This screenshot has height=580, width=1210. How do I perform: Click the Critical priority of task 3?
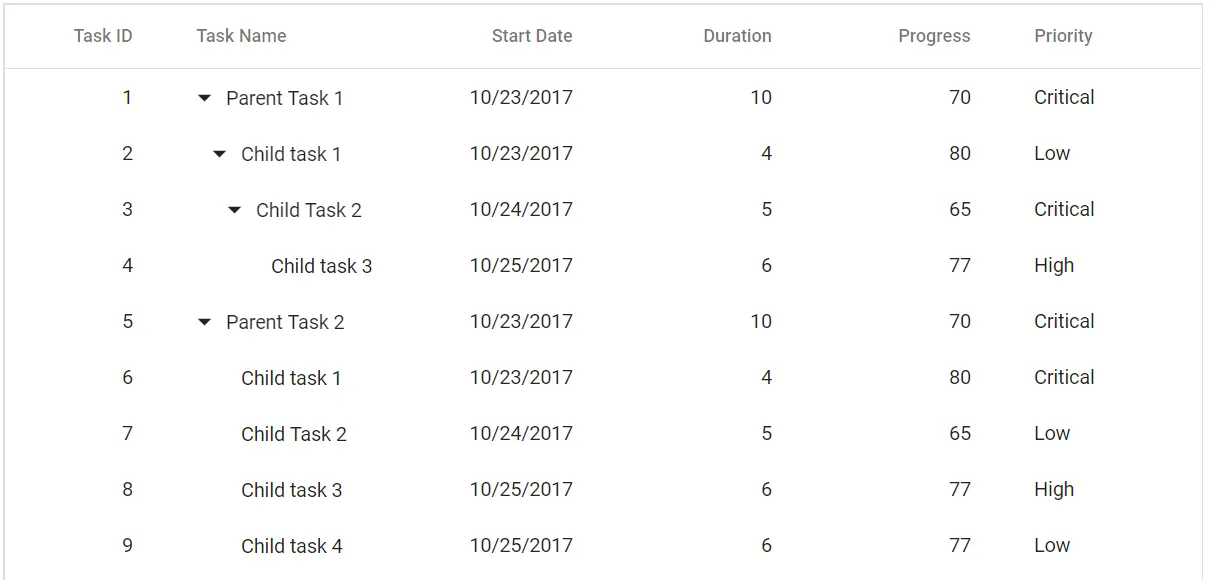[x=1063, y=210]
